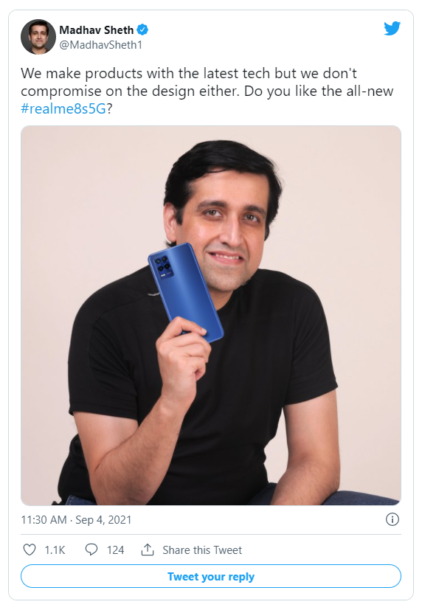This screenshot has height=610, width=422.
Task: Click the man's face in the photo
Action: click(229, 230)
